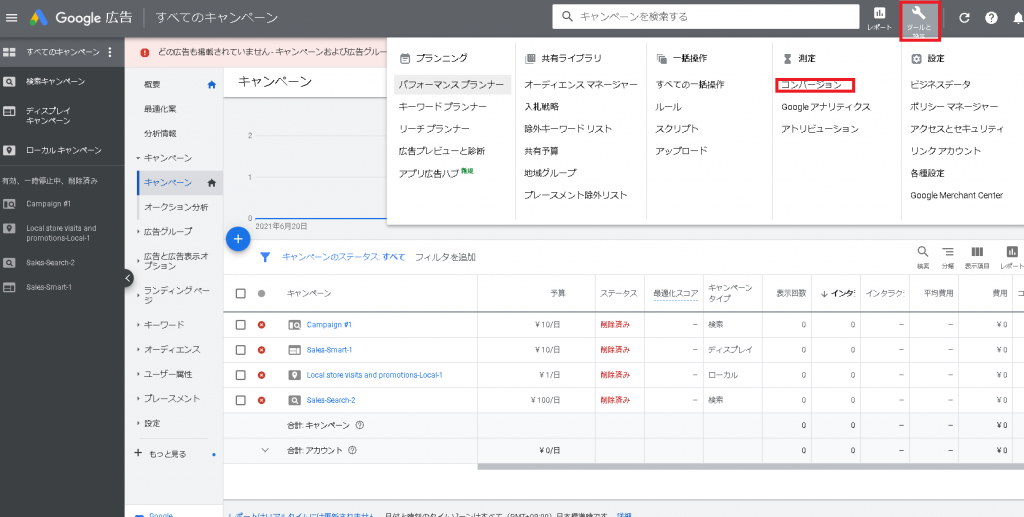The height and width of the screenshot is (517, 1024).
Task: Click removed status icon for Campaign #1
Action: click(x=261, y=324)
